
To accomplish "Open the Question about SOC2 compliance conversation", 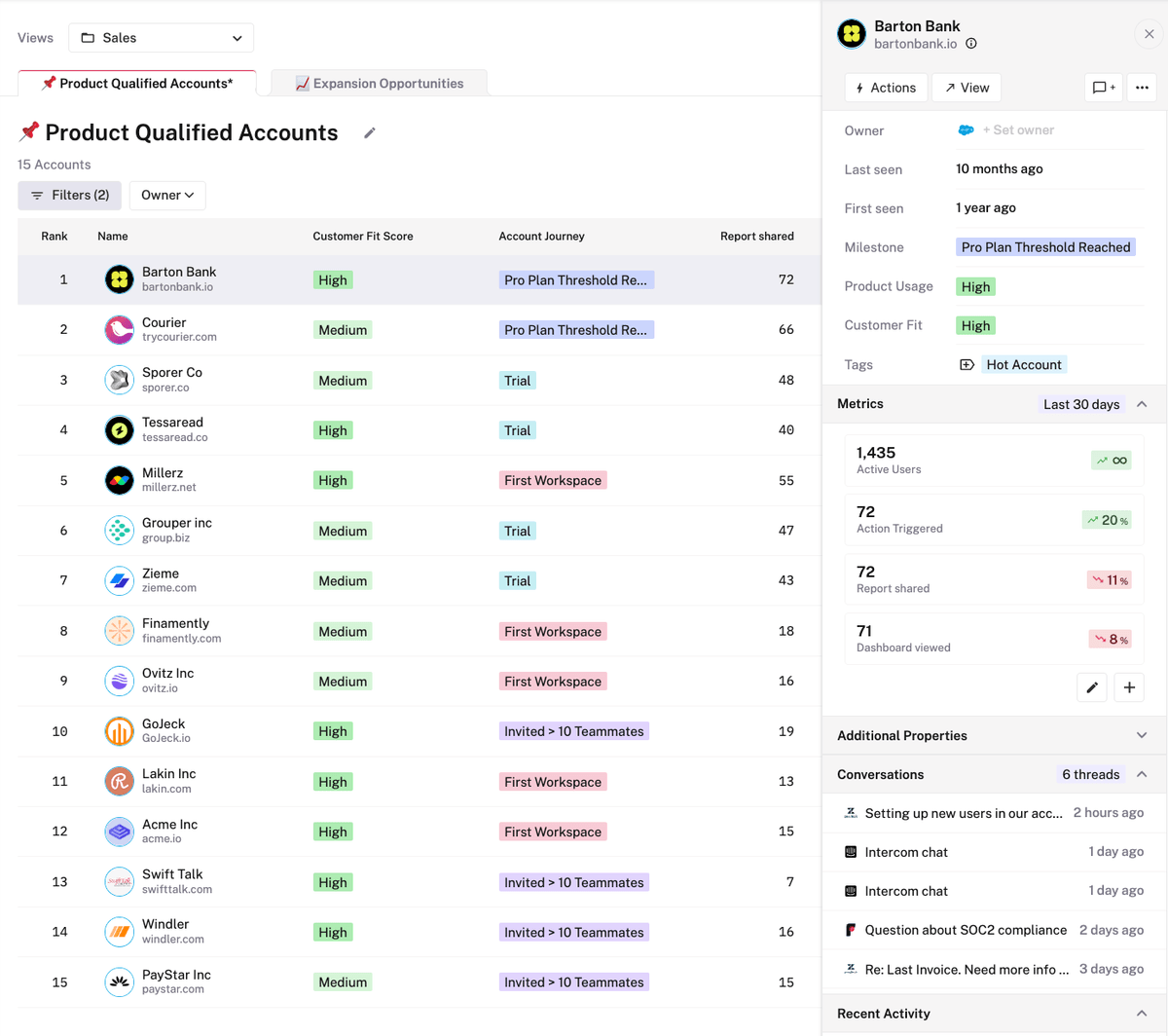I will [965, 930].
